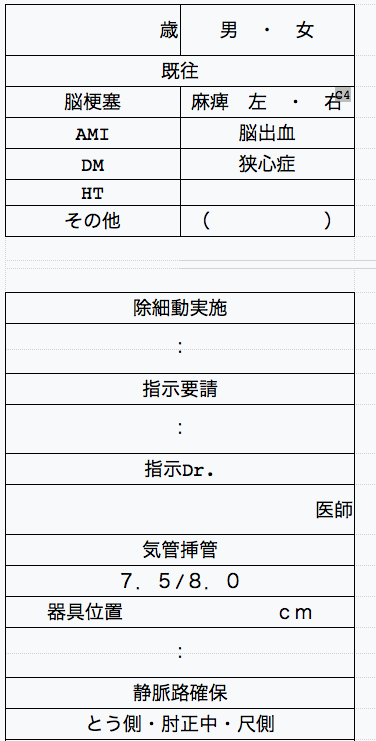
Task: Select the 7.5/8.0 tube size cell
Action: pyautogui.click(x=180, y=581)
